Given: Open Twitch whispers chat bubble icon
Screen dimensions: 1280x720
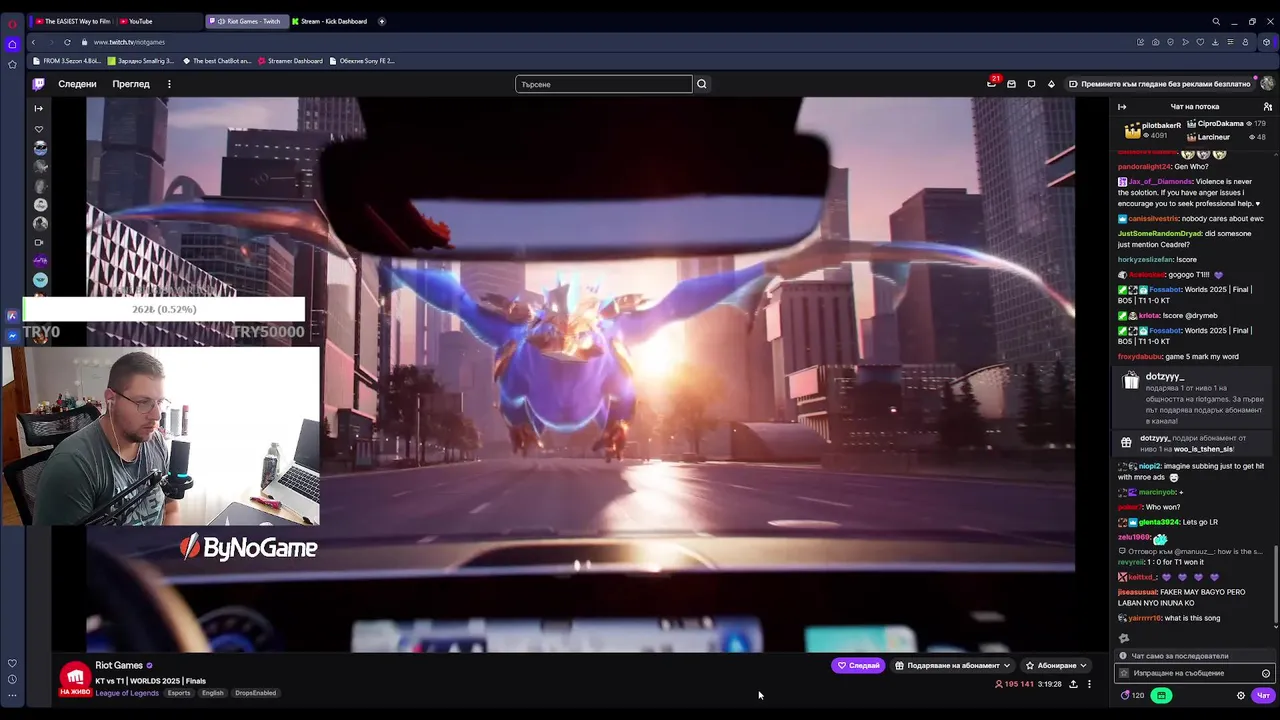Looking at the screenshot, I should [1031, 84].
